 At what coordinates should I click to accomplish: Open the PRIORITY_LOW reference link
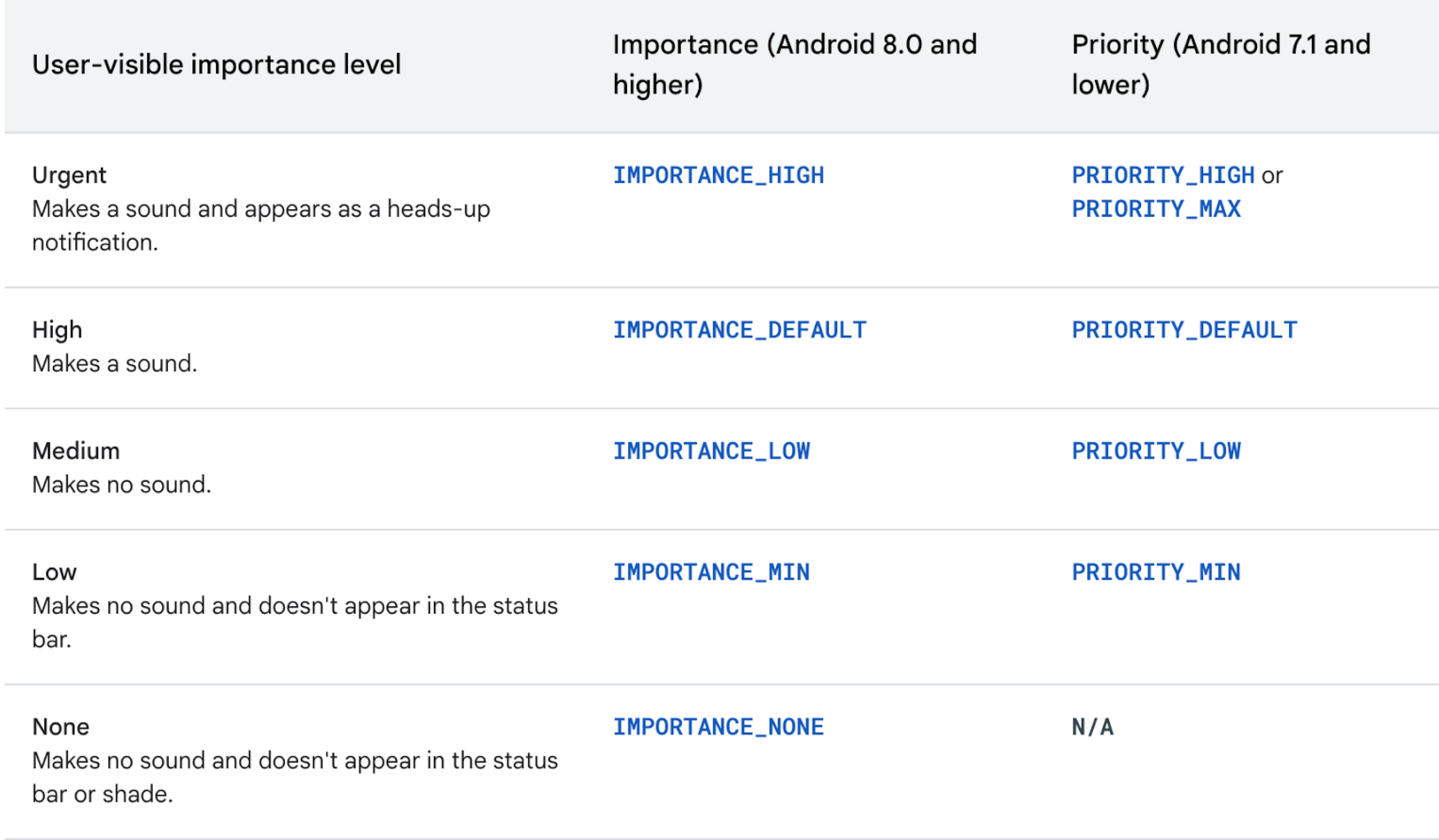click(1156, 451)
